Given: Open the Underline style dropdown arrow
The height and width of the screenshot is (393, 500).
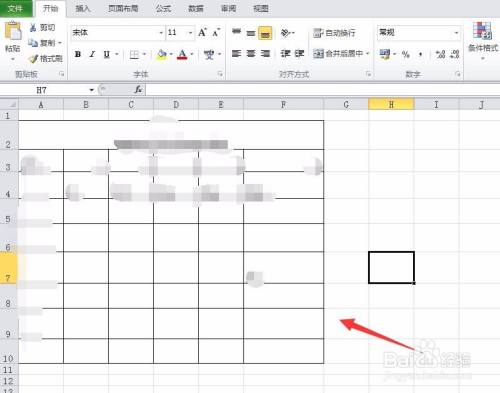Looking at the screenshot, I should [117, 54].
